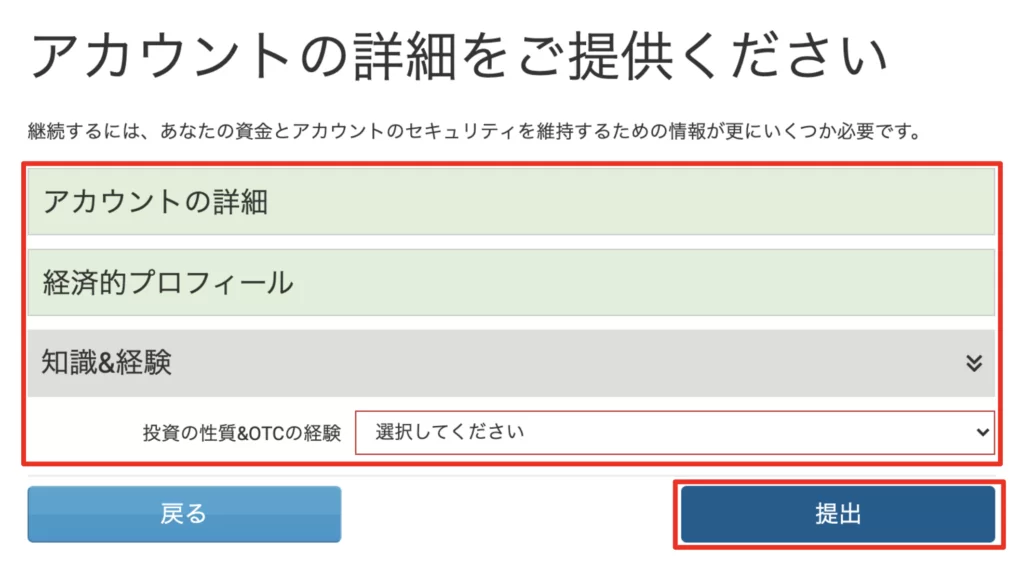Open the 投資の性質&OTCの経験 dropdown
Screen dimensions: 1024x568
pos(674,433)
